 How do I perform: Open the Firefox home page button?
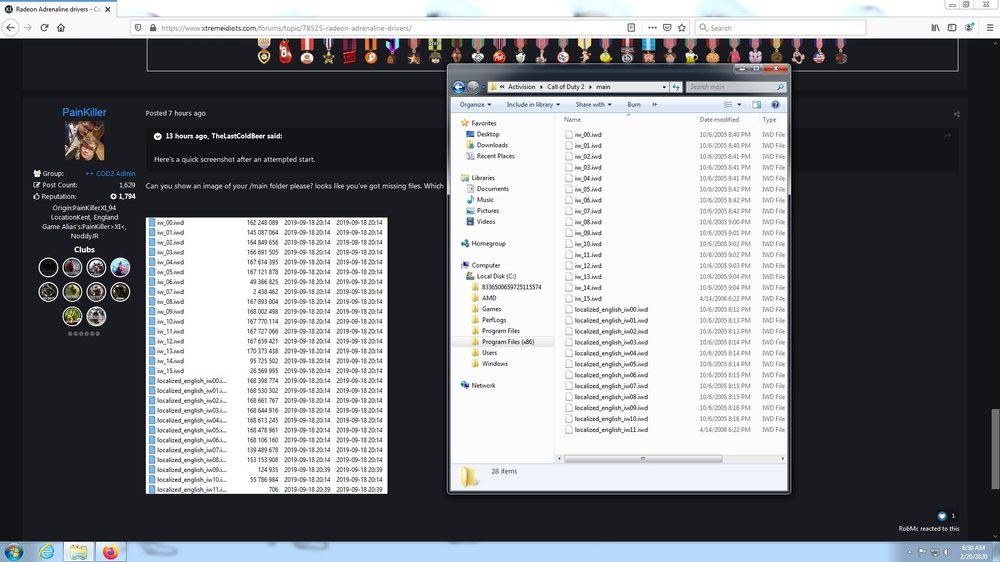[61, 27]
